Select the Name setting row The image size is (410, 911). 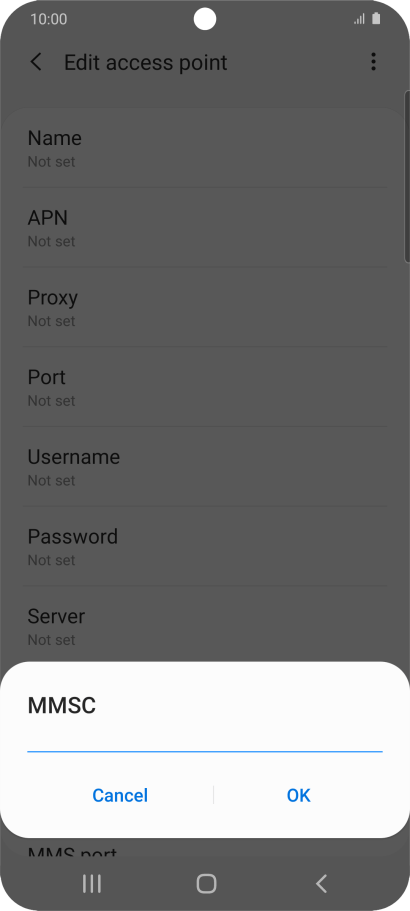205,148
